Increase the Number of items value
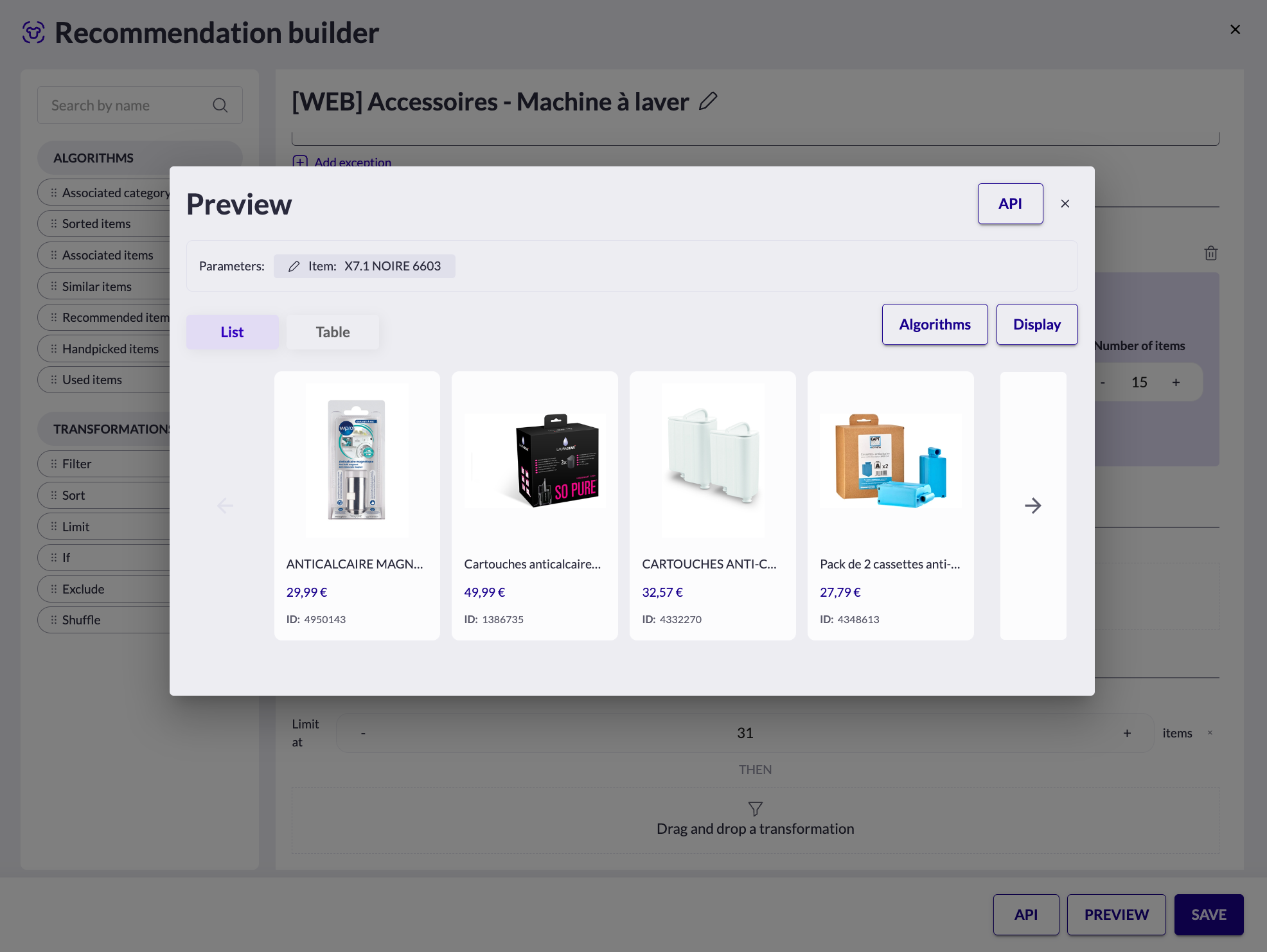The height and width of the screenshot is (952, 1267). click(1176, 382)
